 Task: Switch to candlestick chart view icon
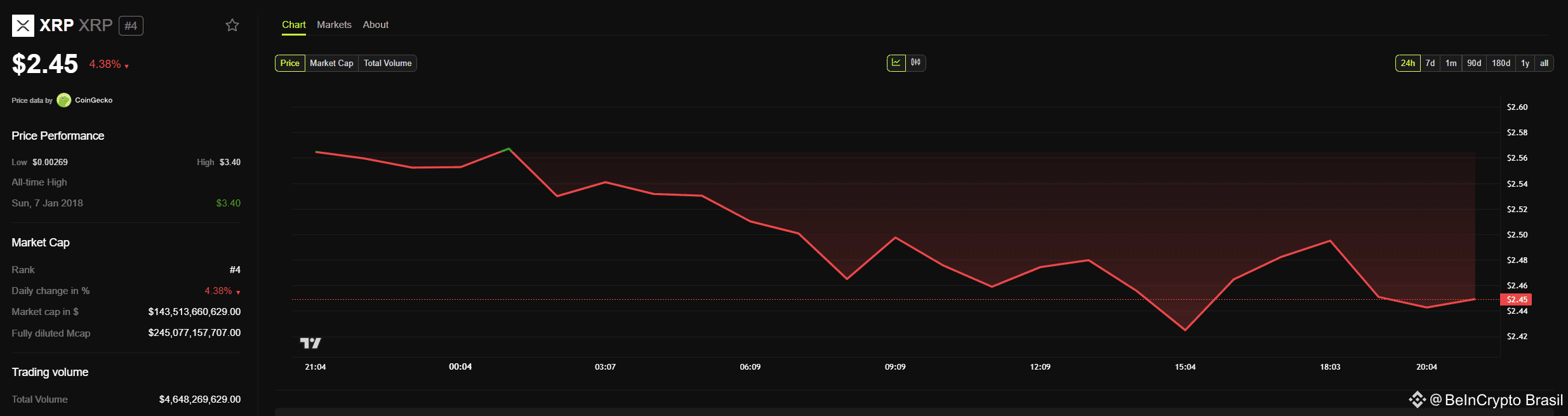coord(915,63)
